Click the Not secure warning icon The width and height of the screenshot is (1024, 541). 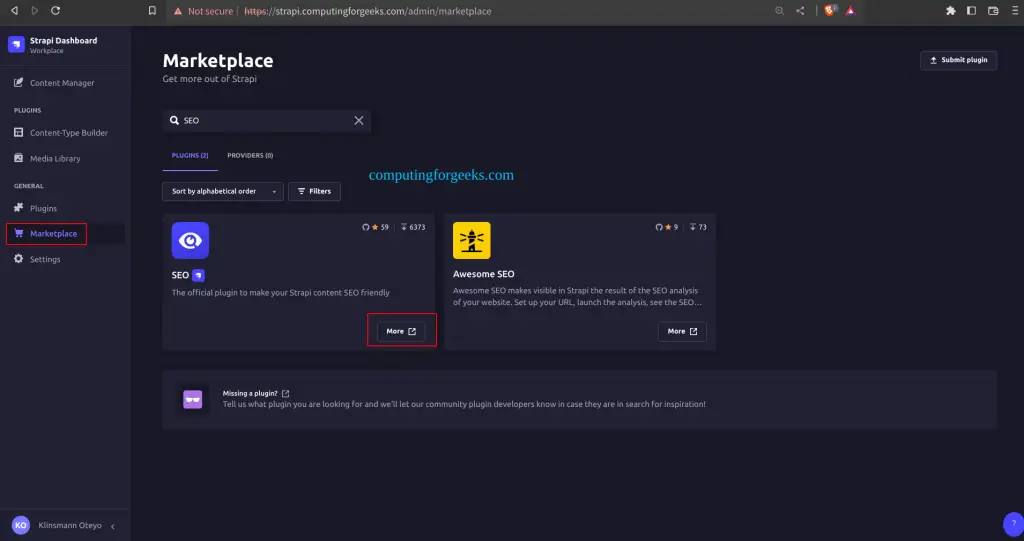178,11
